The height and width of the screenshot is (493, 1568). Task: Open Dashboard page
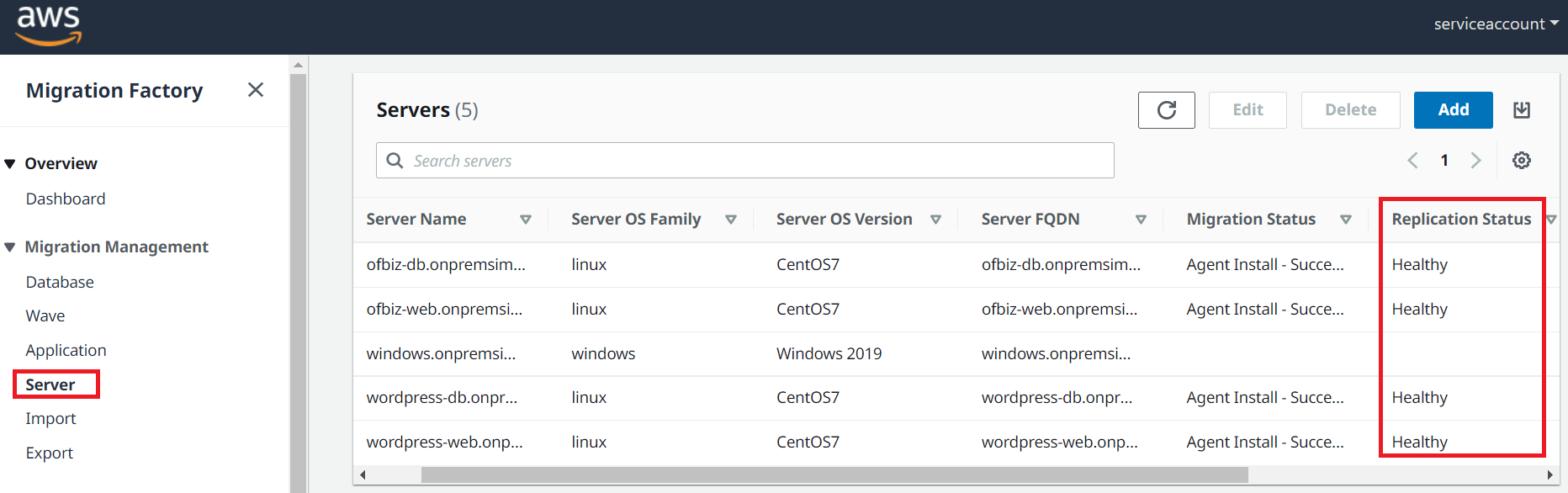pos(66,199)
